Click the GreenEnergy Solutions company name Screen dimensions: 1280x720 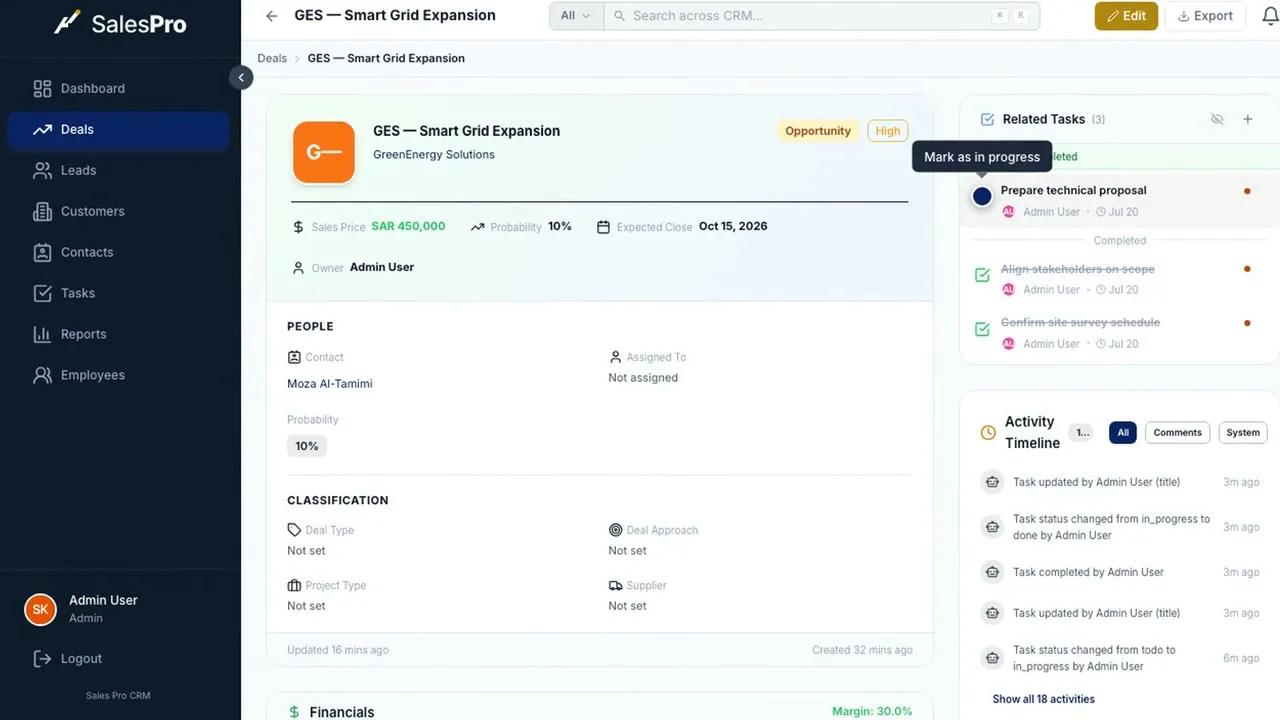pyautogui.click(x=434, y=155)
